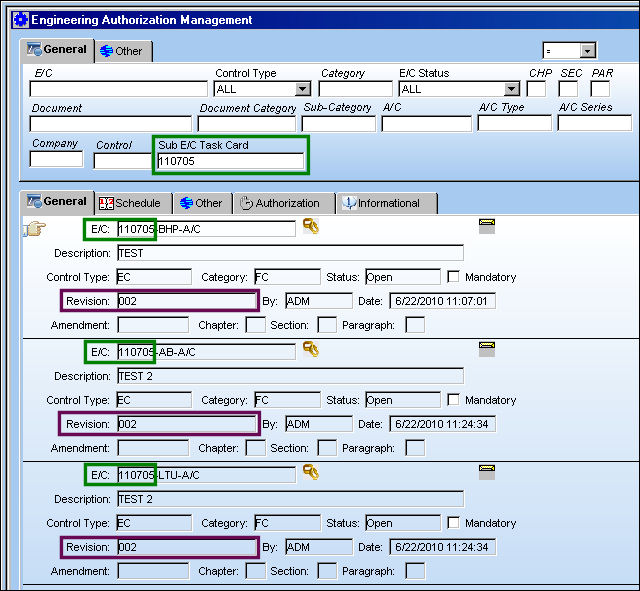Image resolution: width=640 pixels, height=591 pixels.
Task: Click the Company filter field
Action: click(x=56, y=159)
